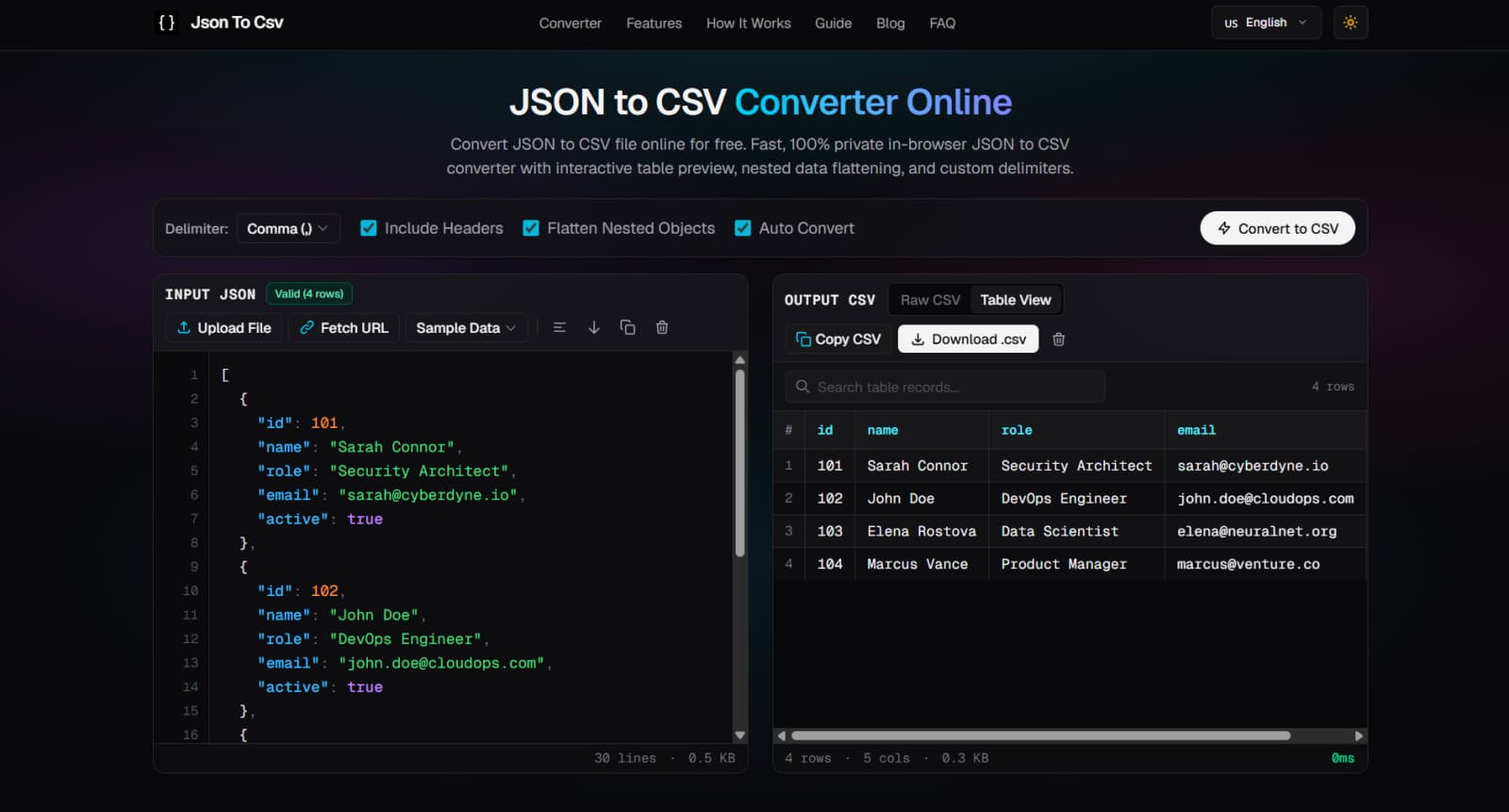Click Fetch URL button
Viewport: 1509px width, 812px height.
[344, 327]
